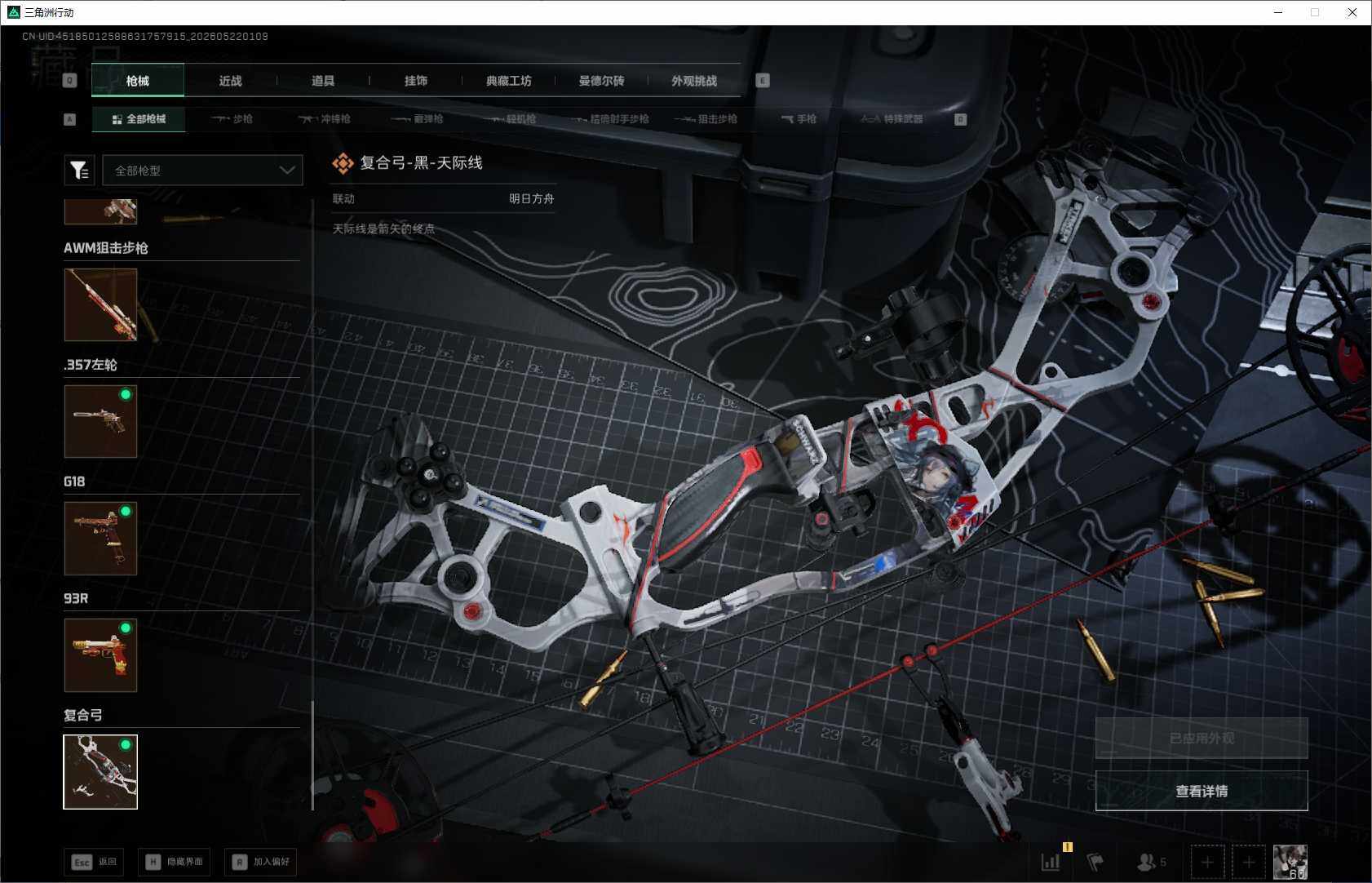Select the partially visible top skin thumbnail
This screenshot has width=1372, height=883.
(100, 211)
